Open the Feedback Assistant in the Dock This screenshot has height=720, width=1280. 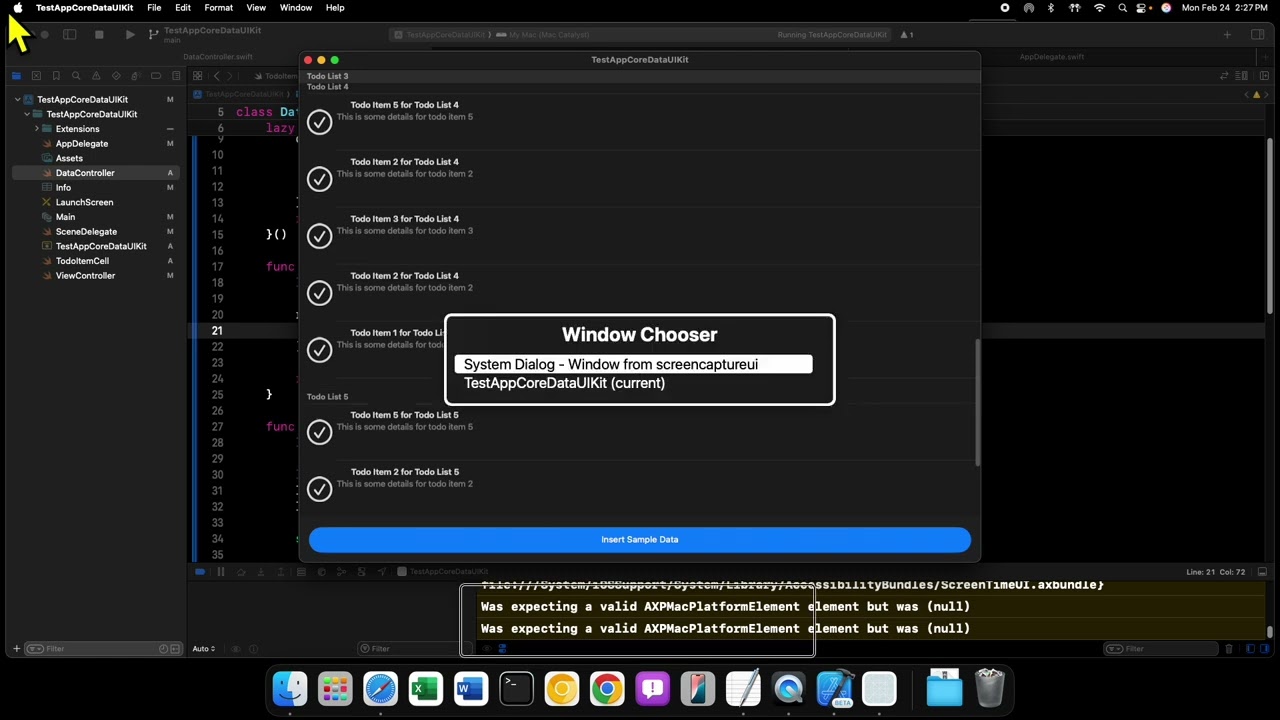[652, 689]
